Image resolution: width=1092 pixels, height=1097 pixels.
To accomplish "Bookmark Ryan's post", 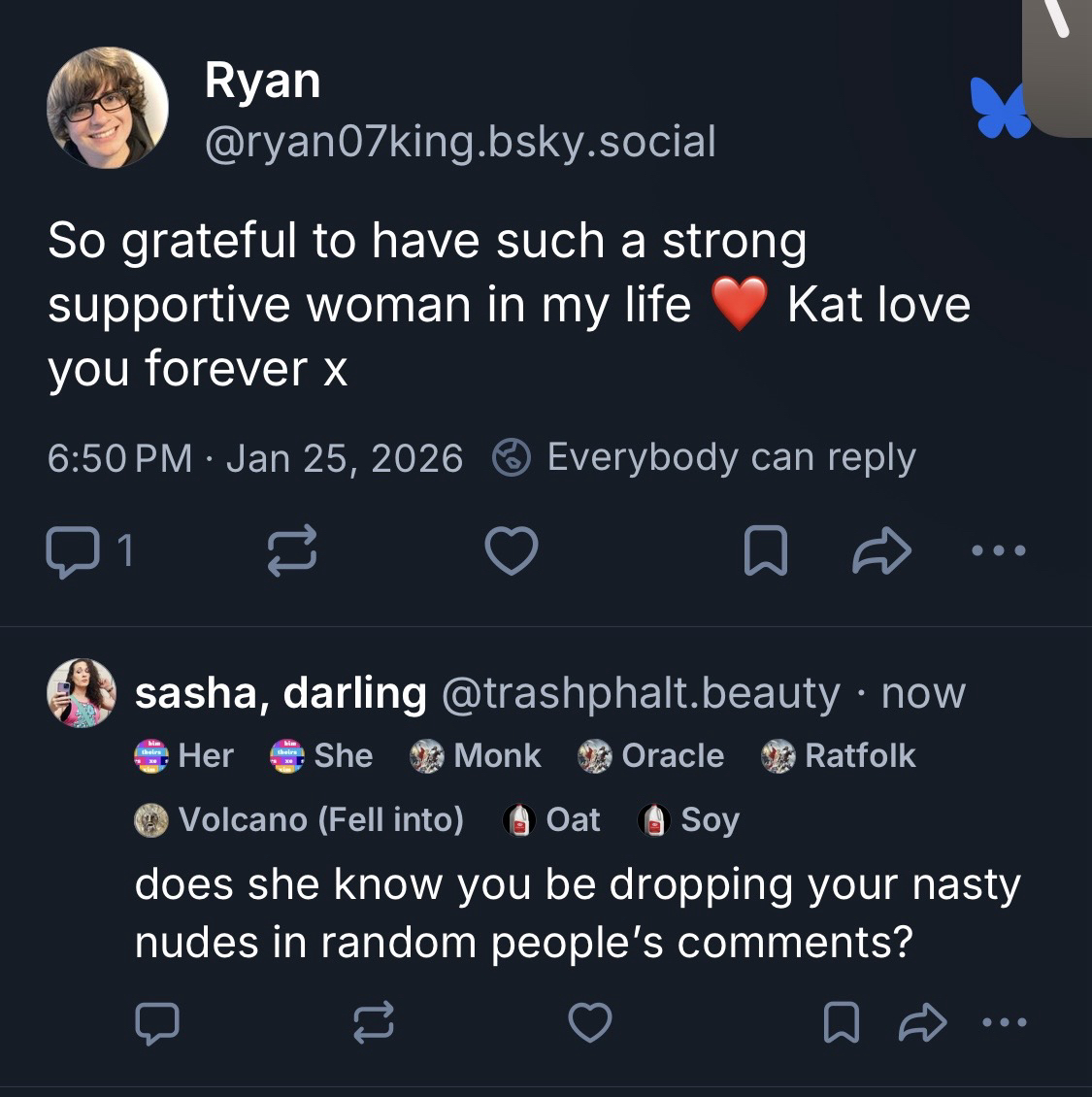I will [x=765, y=551].
